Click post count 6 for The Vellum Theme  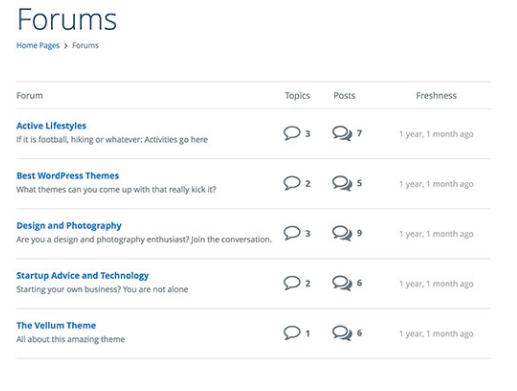tap(359, 333)
